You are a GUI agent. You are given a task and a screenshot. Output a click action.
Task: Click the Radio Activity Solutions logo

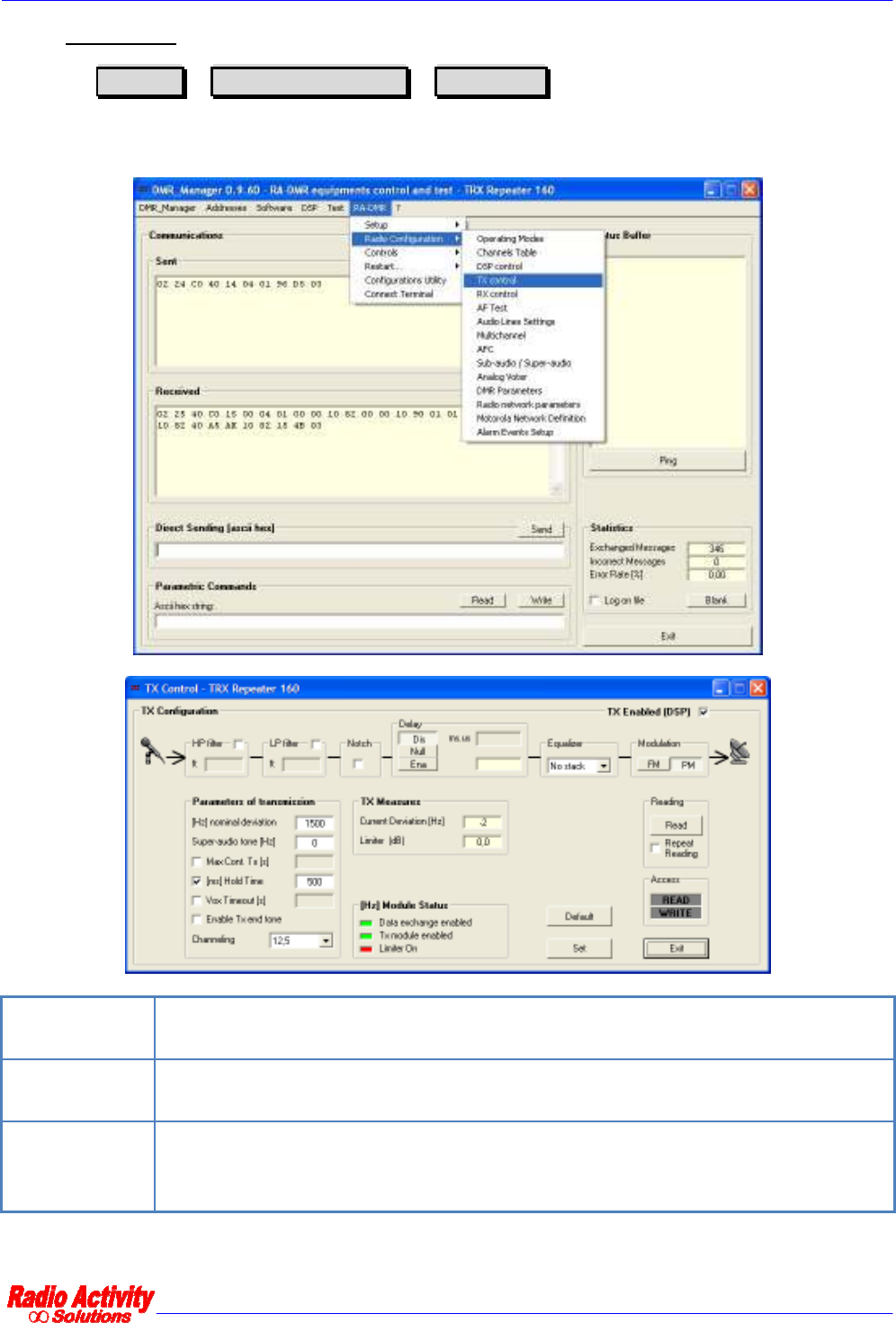click(80, 1303)
